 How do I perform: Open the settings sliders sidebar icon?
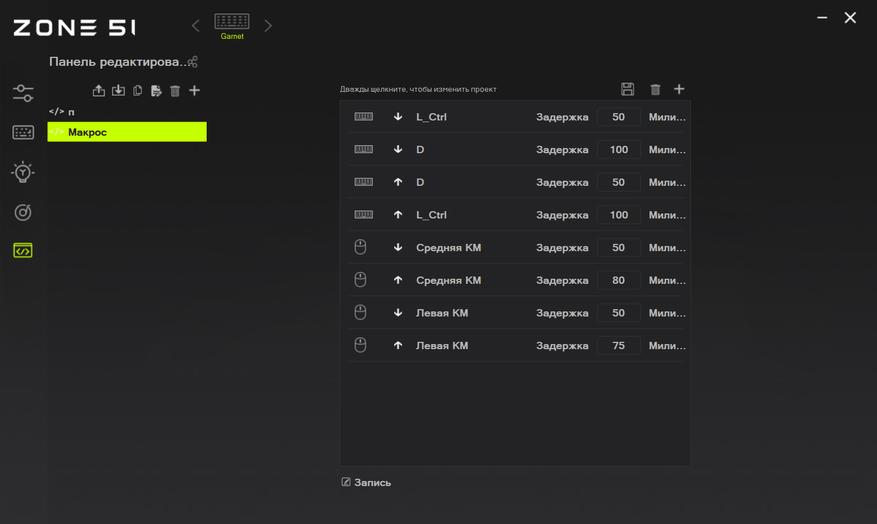pos(23,93)
